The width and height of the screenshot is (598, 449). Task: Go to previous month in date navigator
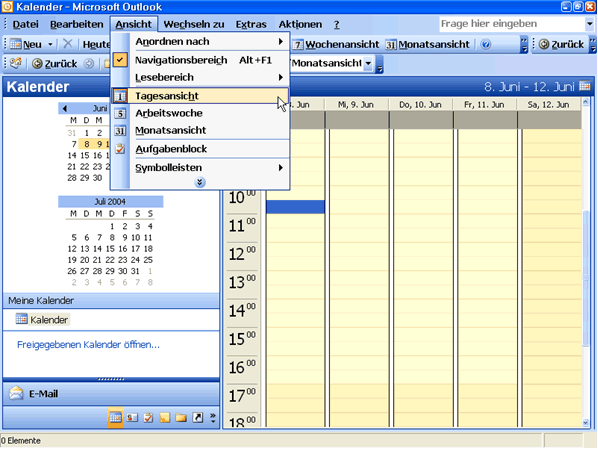tap(64, 109)
